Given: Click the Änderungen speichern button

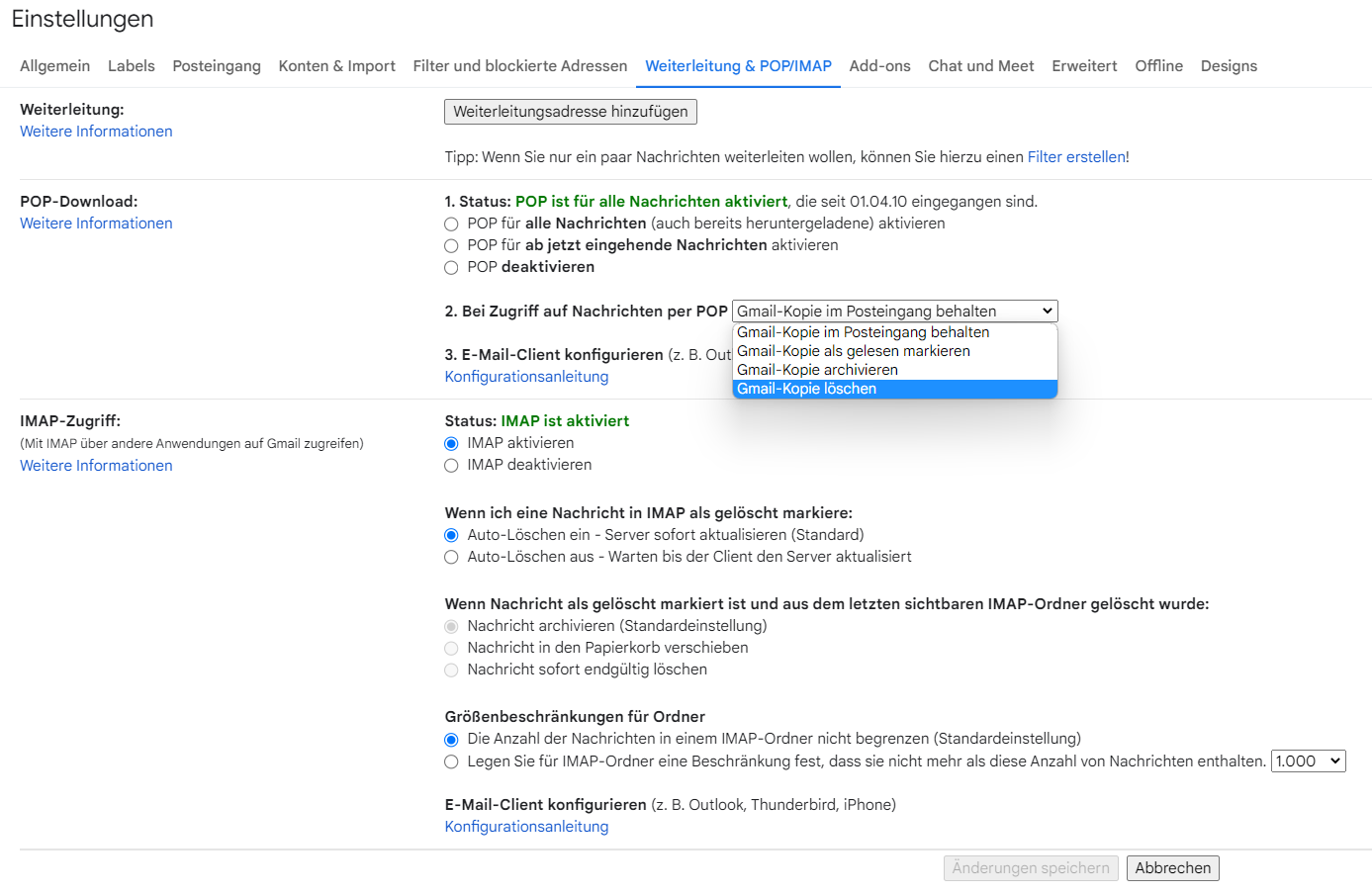Looking at the screenshot, I should (x=1031, y=868).
